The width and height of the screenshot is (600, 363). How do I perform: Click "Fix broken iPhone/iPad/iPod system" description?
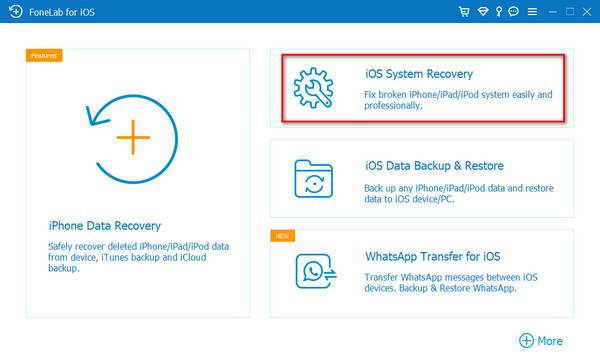[458, 100]
